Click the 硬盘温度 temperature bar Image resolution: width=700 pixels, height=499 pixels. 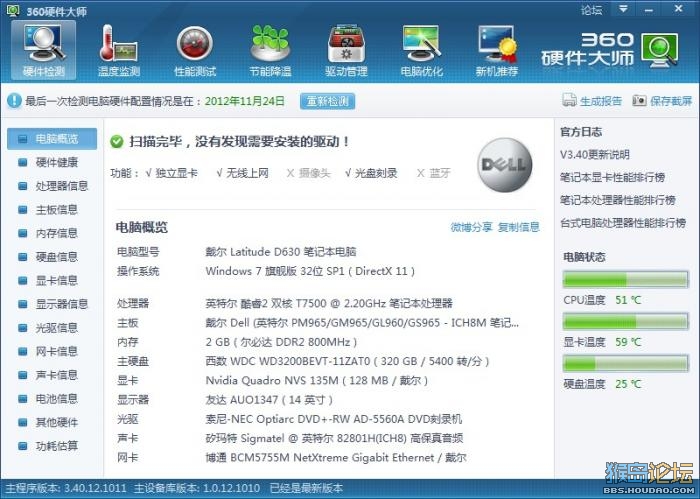click(x=625, y=364)
